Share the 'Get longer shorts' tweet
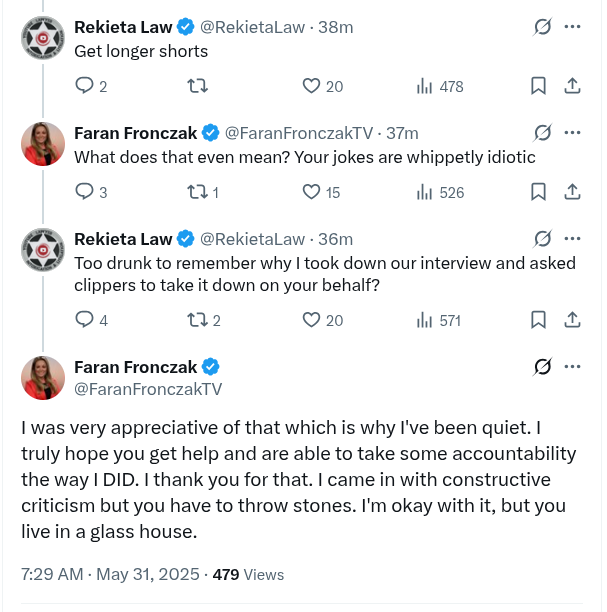Screen dimensions: 607x612 coord(572,86)
